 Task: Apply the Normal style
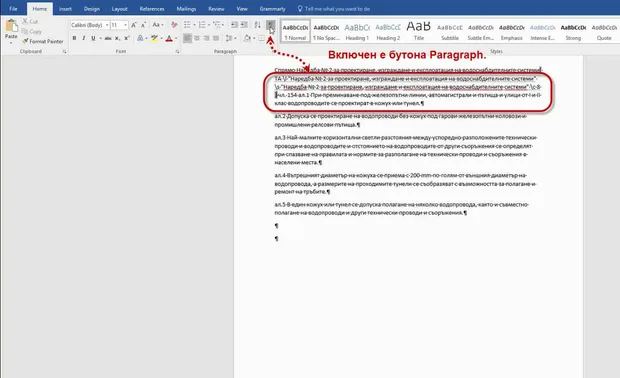click(295, 31)
